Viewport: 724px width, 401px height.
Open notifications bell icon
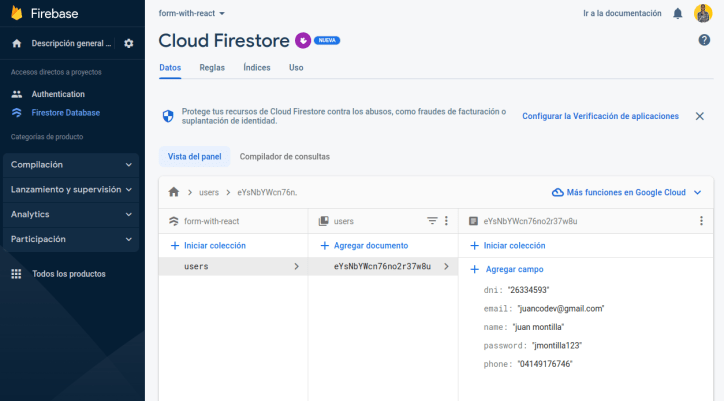tap(677, 13)
